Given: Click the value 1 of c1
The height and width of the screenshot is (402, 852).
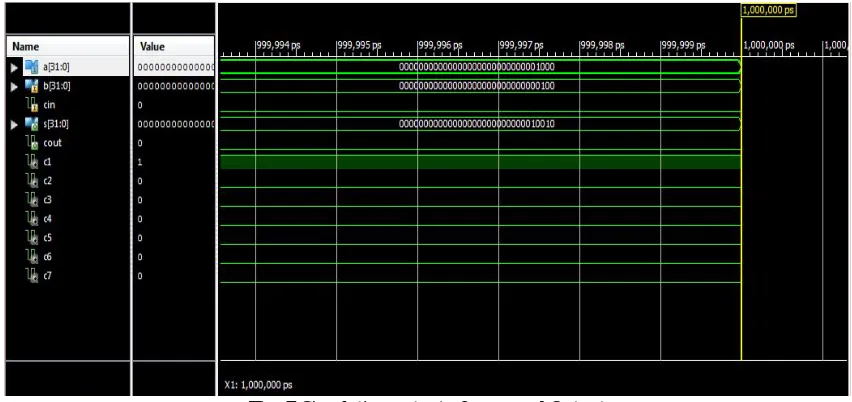Looking at the screenshot, I should click(140, 162).
